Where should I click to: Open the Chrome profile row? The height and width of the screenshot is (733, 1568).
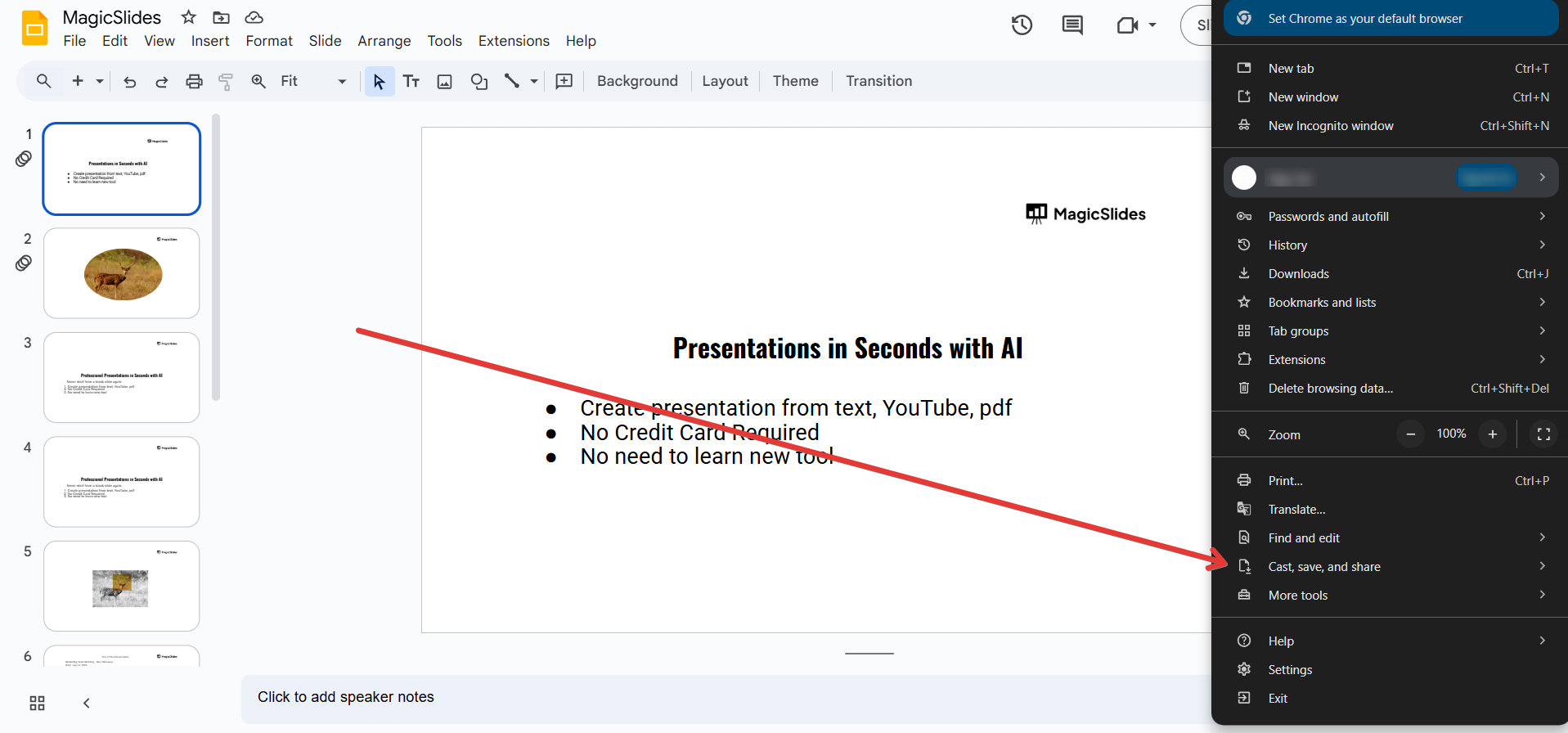click(1391, 178)
